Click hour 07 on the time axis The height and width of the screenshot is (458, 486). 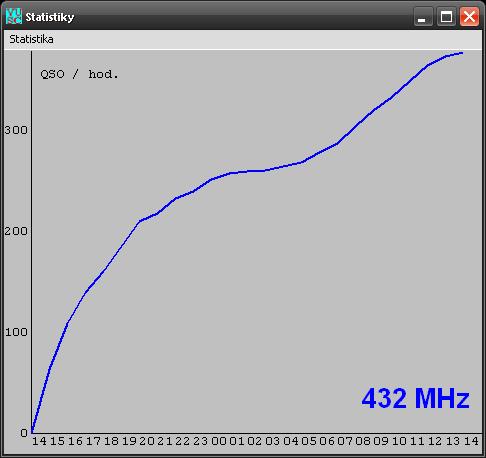pyautogui.click(x=345, y=441)
